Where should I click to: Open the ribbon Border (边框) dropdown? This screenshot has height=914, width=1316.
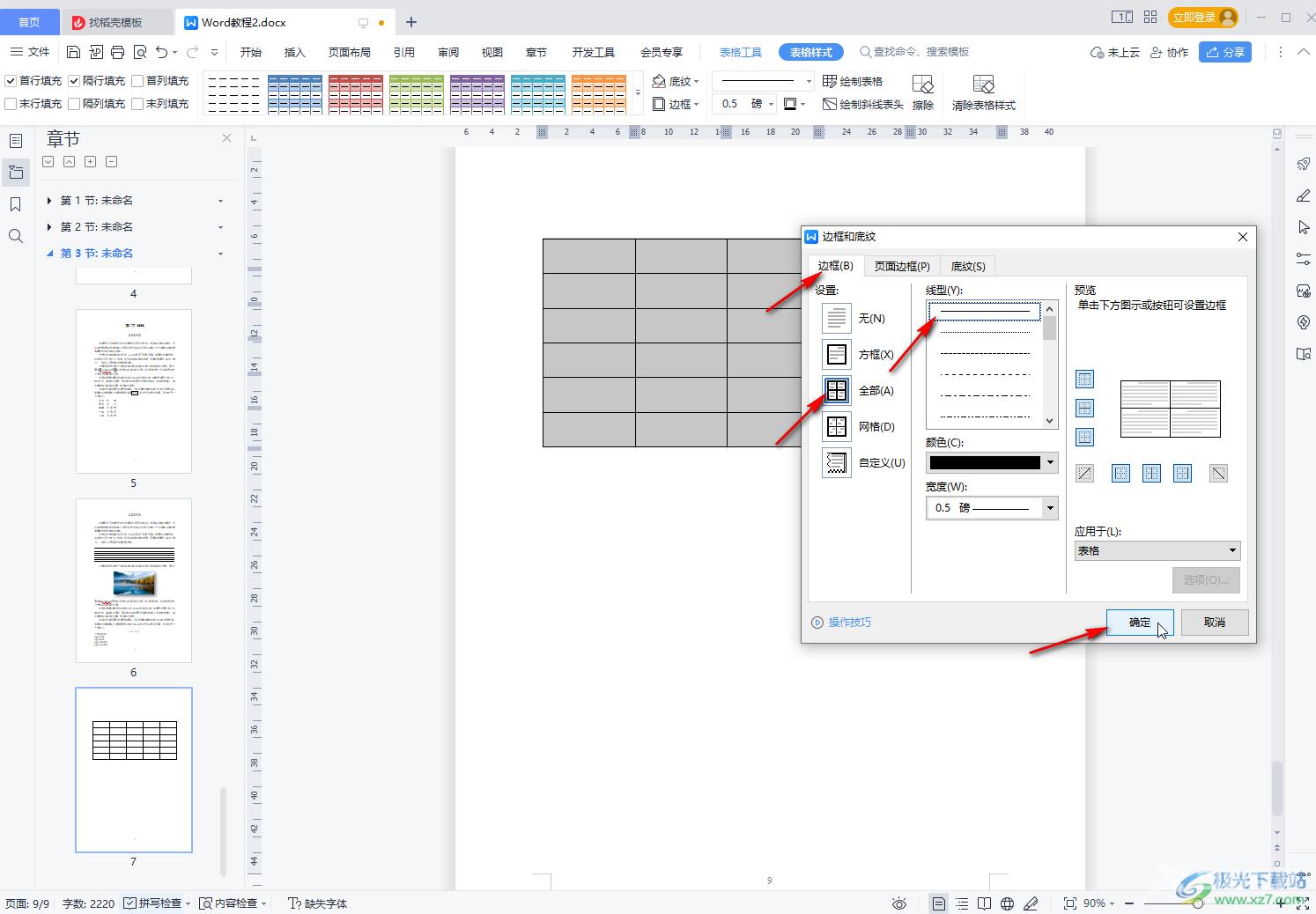676,104
